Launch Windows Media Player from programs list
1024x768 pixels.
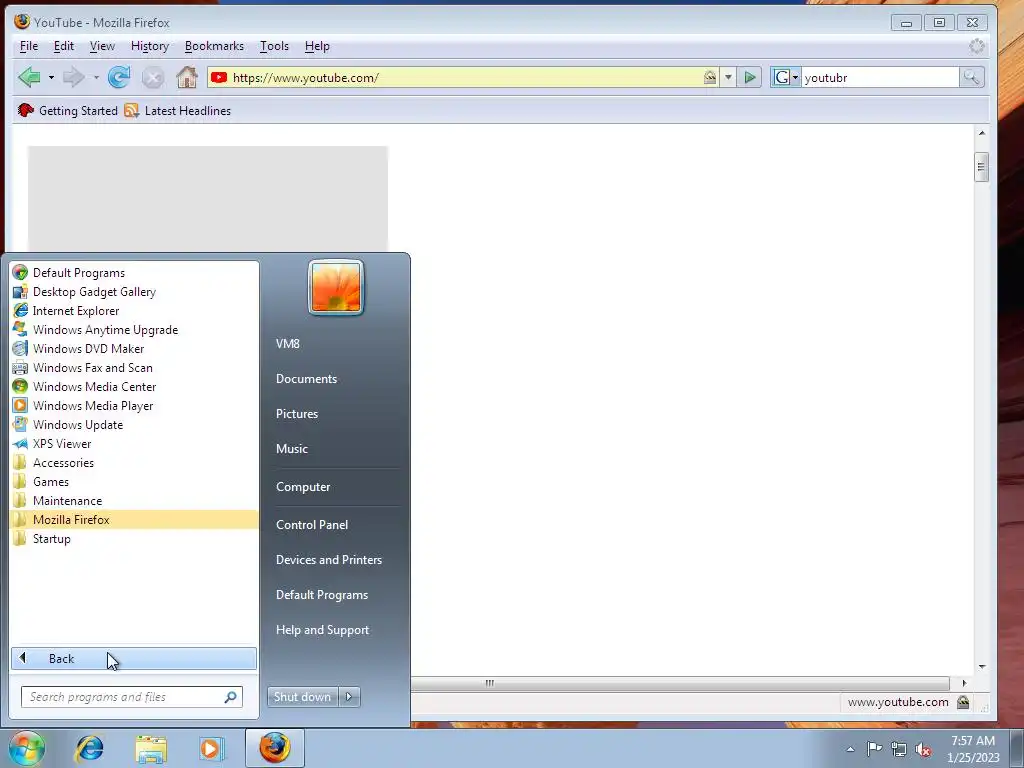coord(93,406)
